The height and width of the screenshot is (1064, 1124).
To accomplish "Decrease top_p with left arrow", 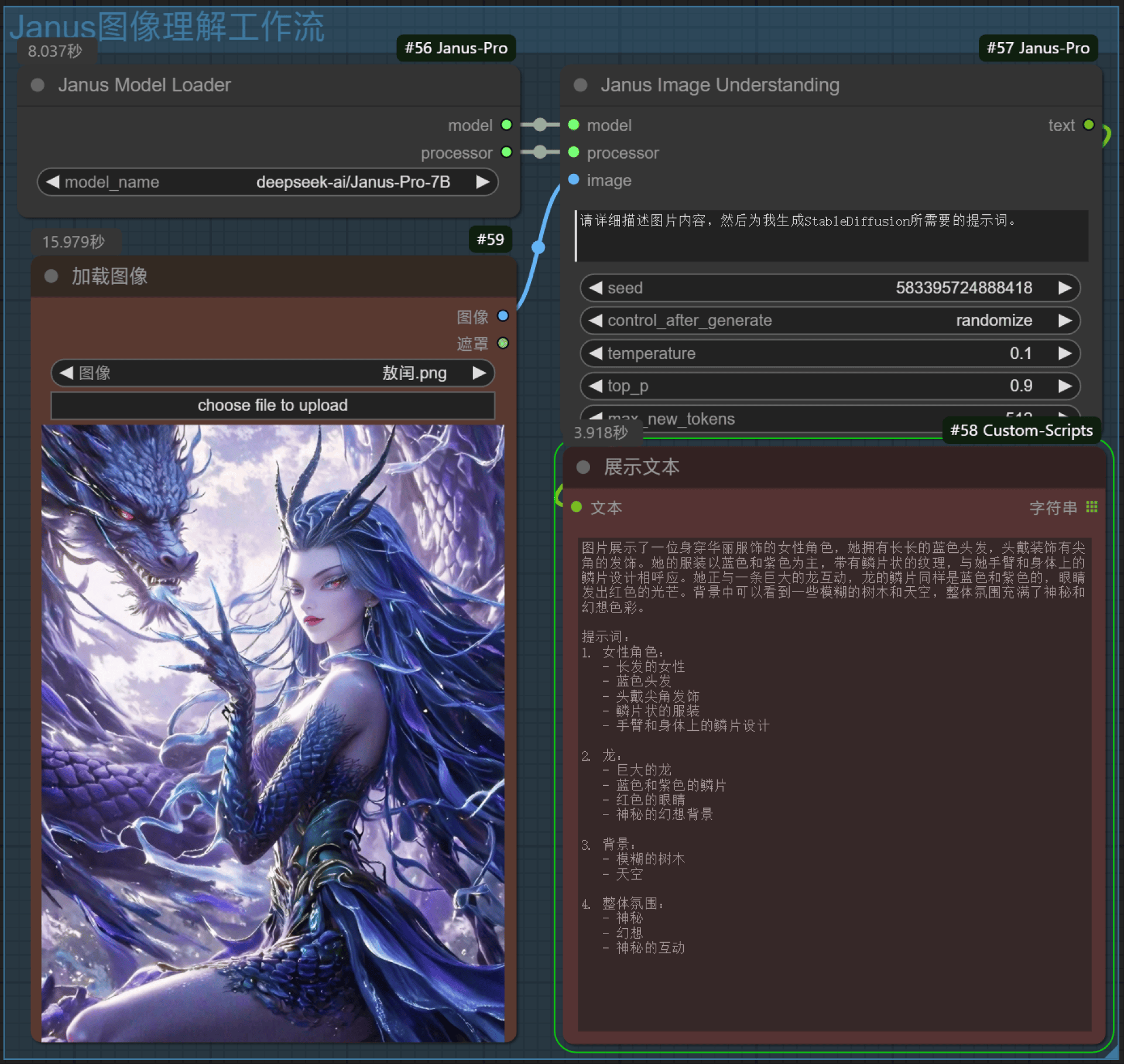I will click(595, 386).
